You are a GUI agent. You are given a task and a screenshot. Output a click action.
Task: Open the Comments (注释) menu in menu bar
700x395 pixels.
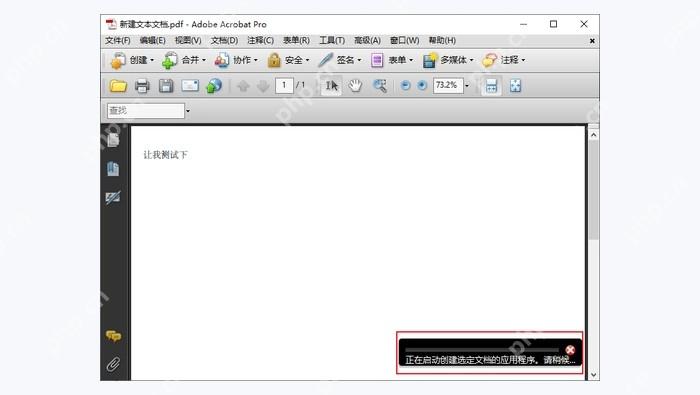[260, 41]
